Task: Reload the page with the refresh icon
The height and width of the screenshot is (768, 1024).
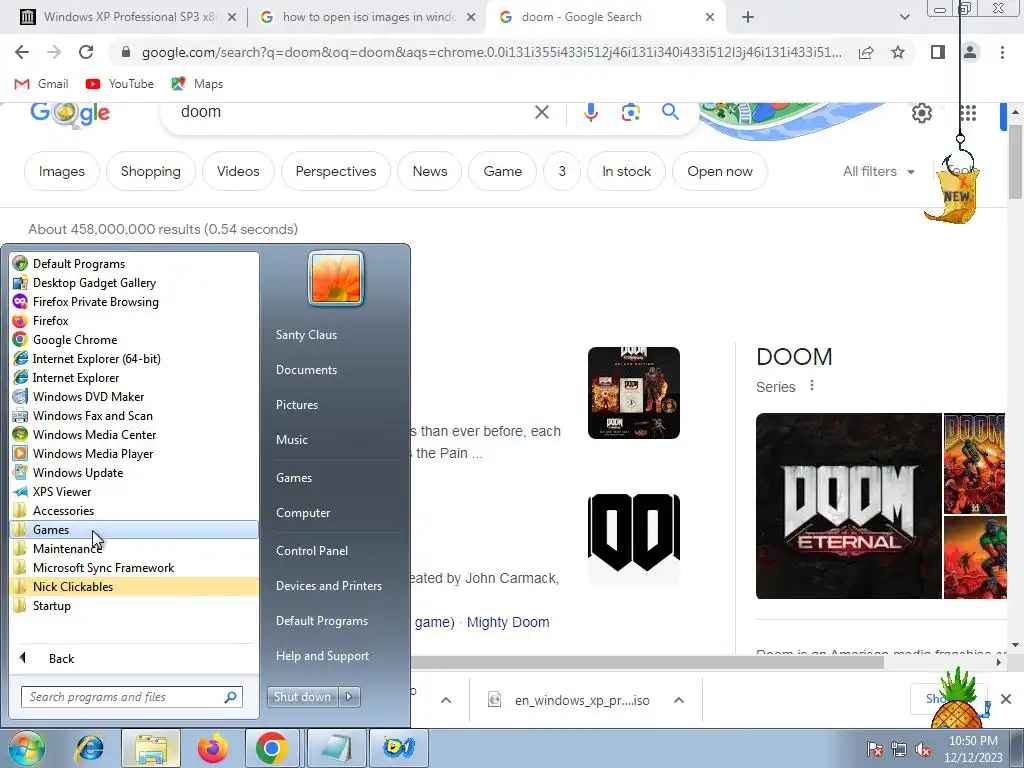Action: 86,52
